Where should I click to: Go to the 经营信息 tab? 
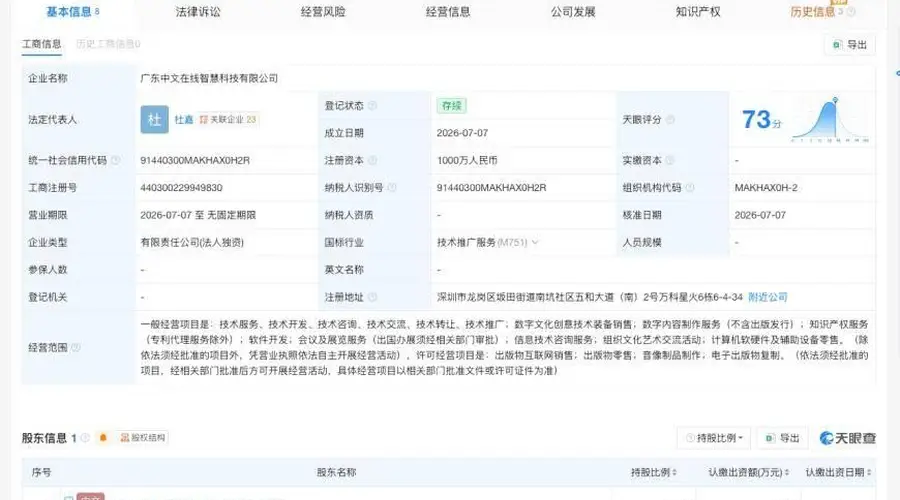tap(448, 11)
